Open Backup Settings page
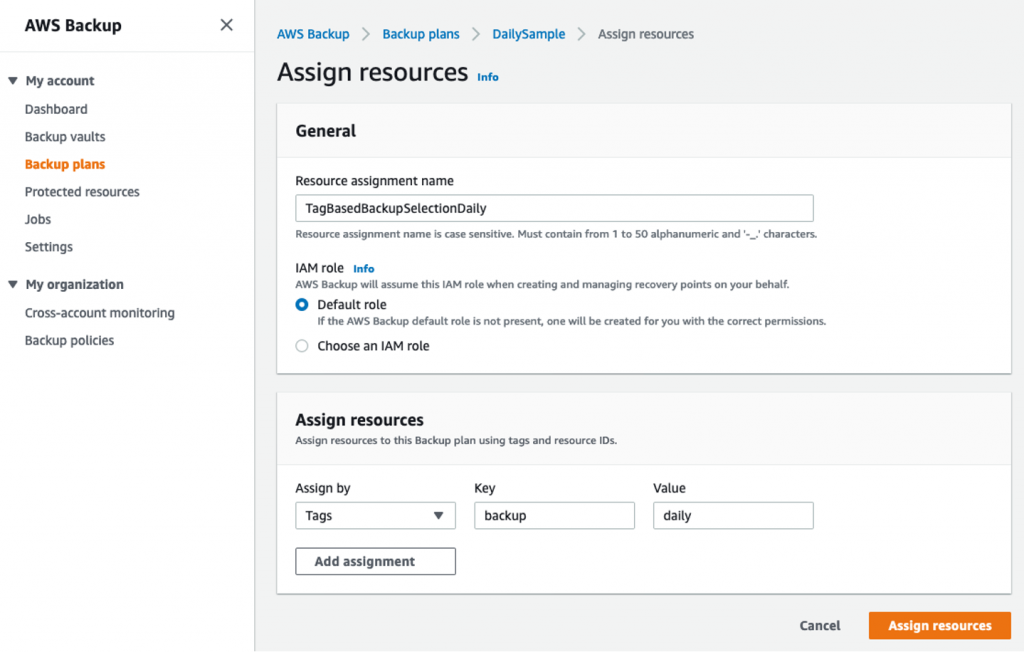 49,247
